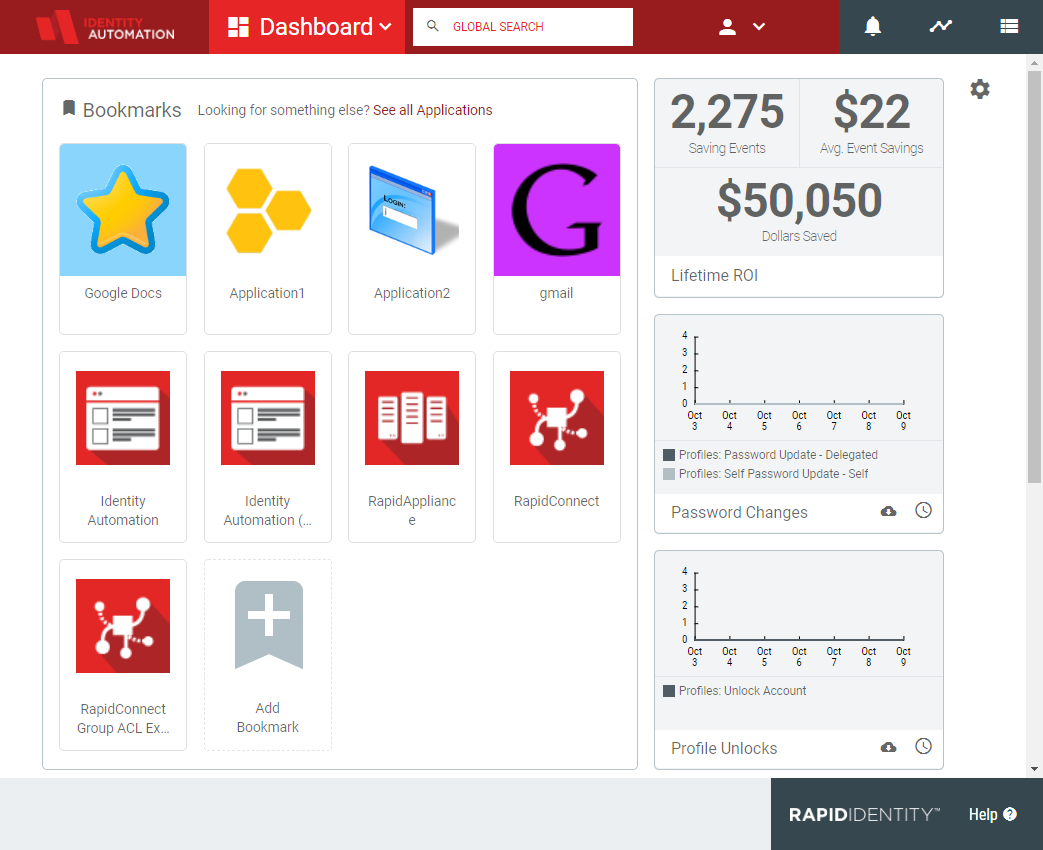1043x850 pixels.
Task: Open the RapidConnect bookmark tile
Action: click(x=557, y=446)
